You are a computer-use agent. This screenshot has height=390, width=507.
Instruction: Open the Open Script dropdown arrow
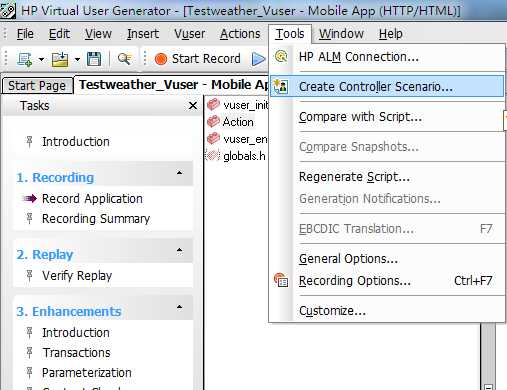77,60
